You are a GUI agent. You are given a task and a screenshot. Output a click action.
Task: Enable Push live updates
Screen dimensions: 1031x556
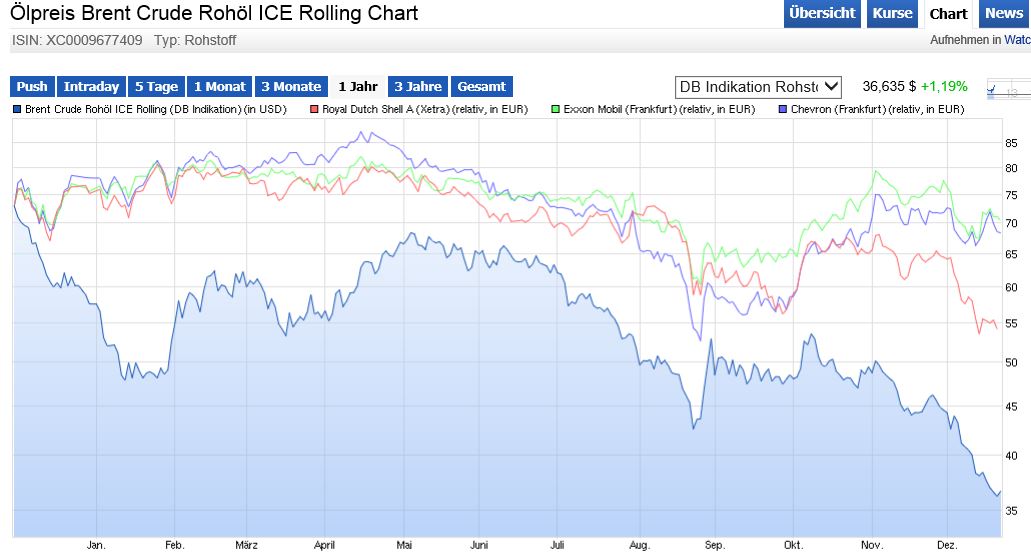(x=32, y=87)
